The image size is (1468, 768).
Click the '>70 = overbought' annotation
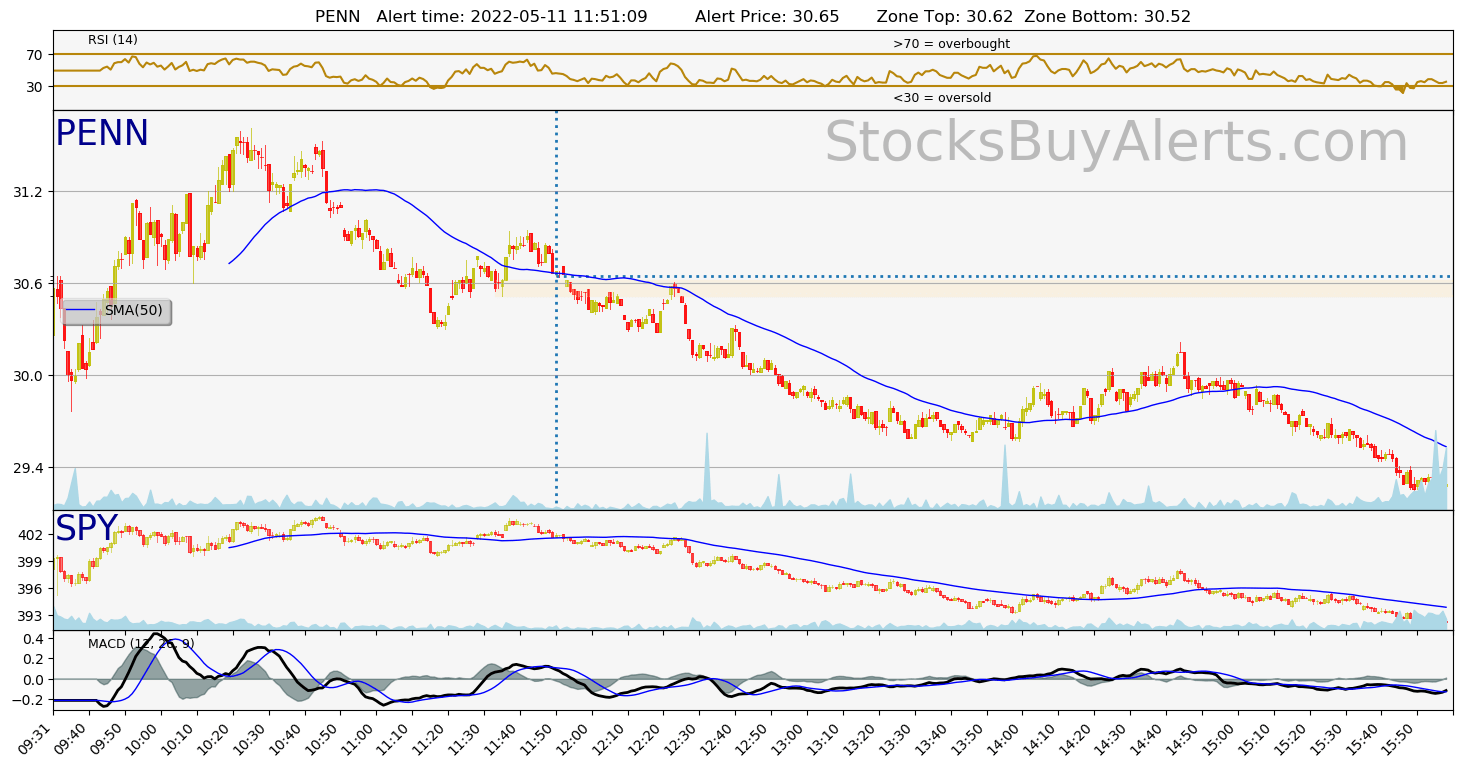pos(951,44)
